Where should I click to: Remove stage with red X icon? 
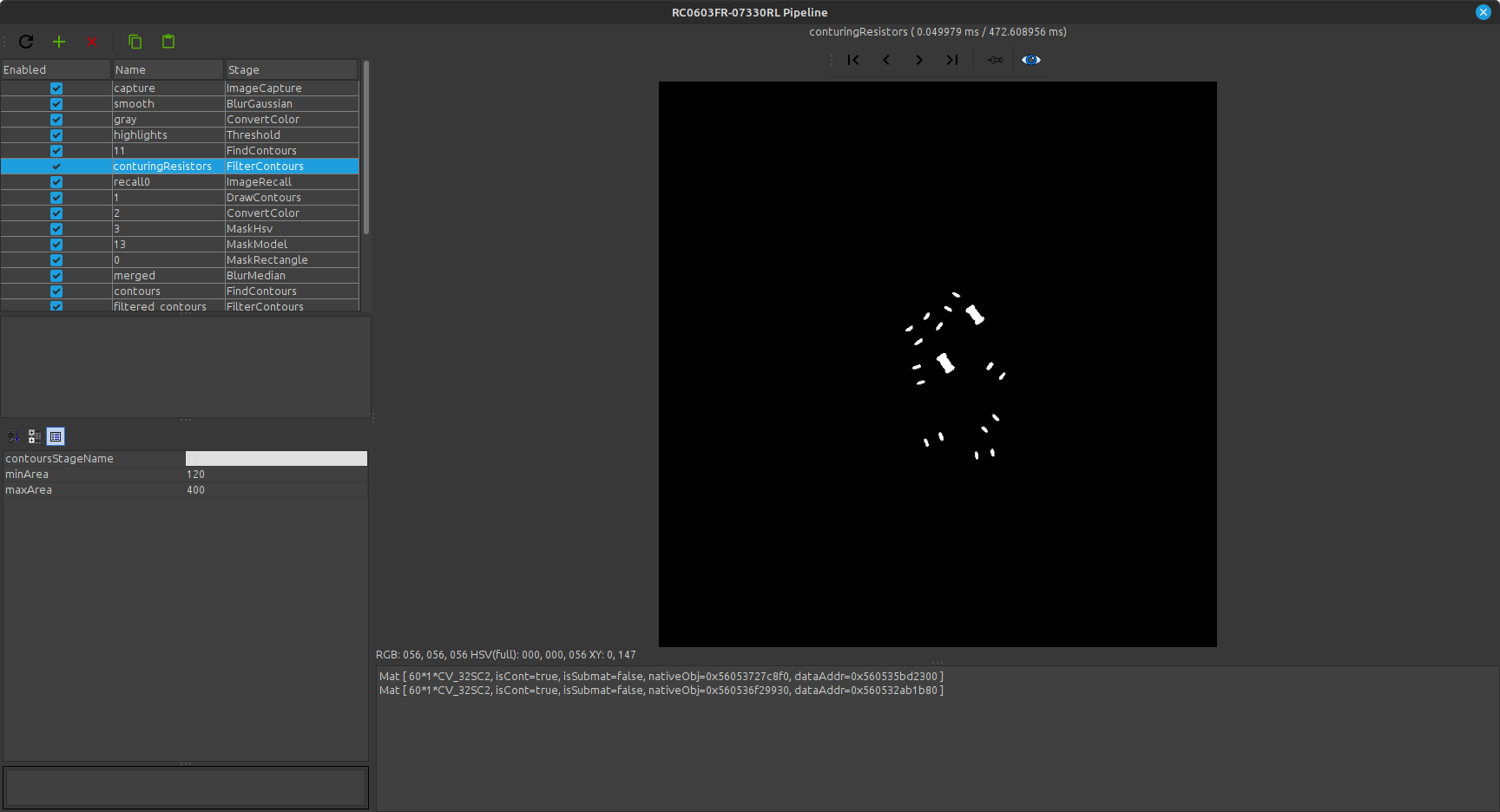point(92,42)
